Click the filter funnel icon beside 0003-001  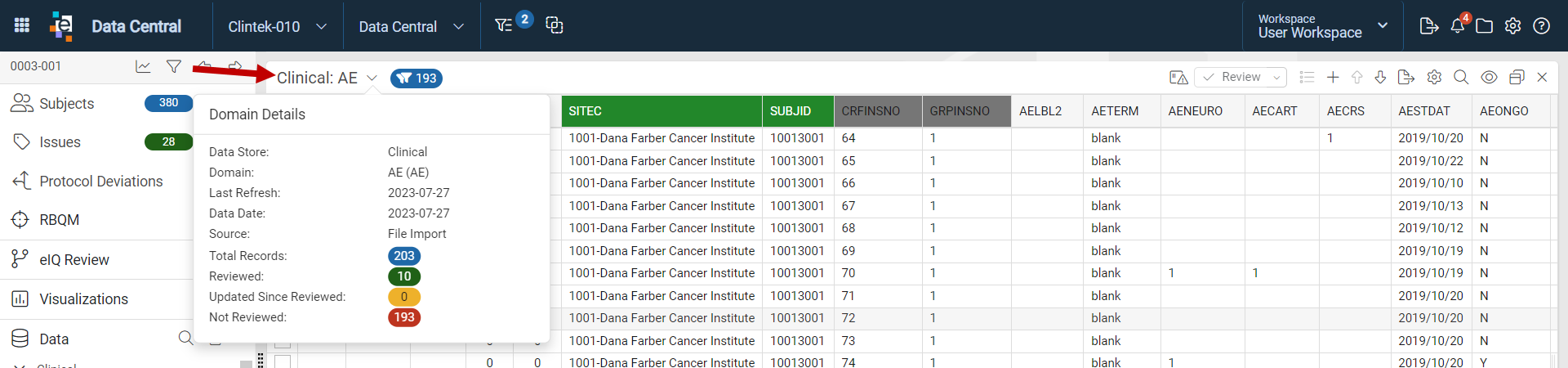(173, 66)
